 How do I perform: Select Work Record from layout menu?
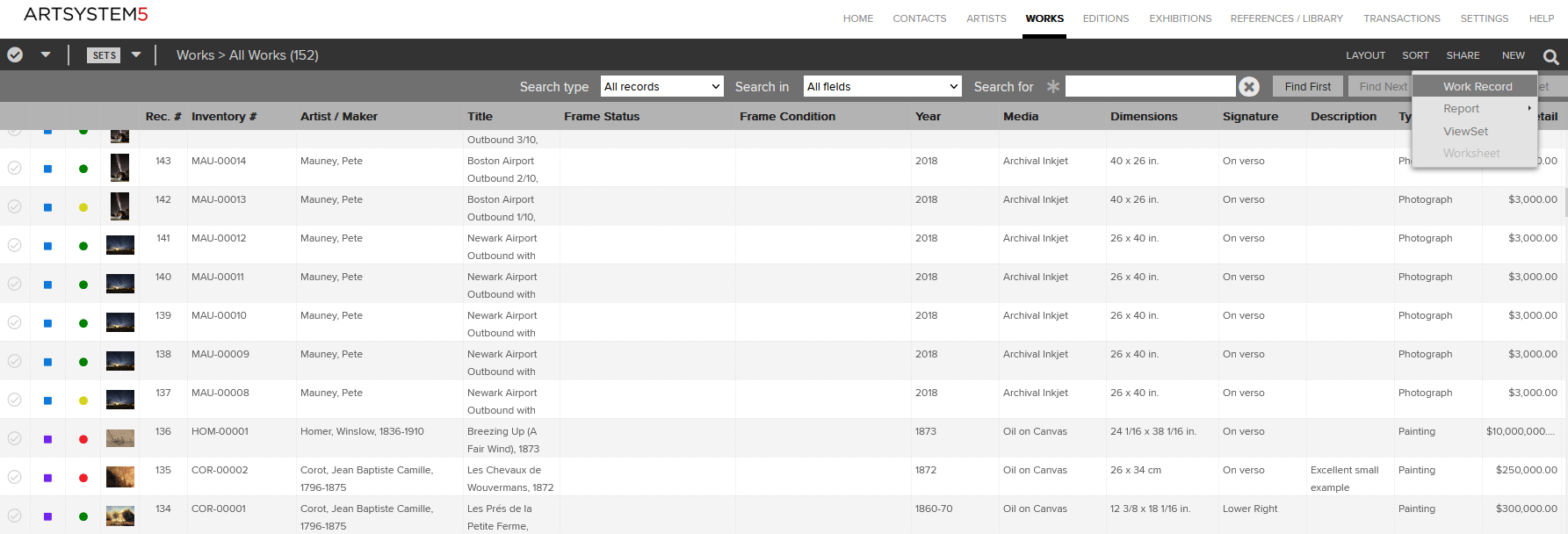click(x=1475, y=86)
